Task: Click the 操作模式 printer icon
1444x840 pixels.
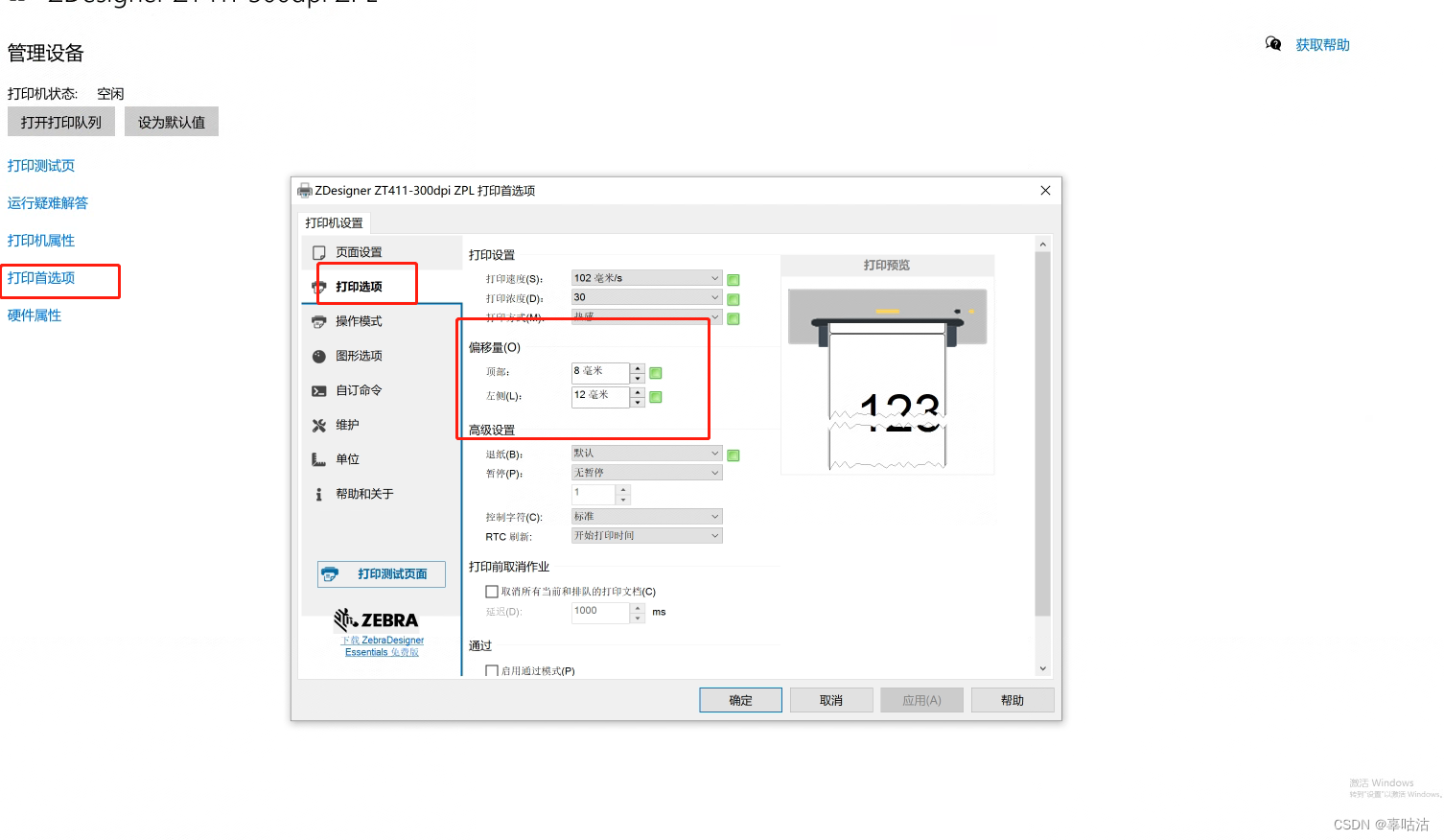Action: 319,322
